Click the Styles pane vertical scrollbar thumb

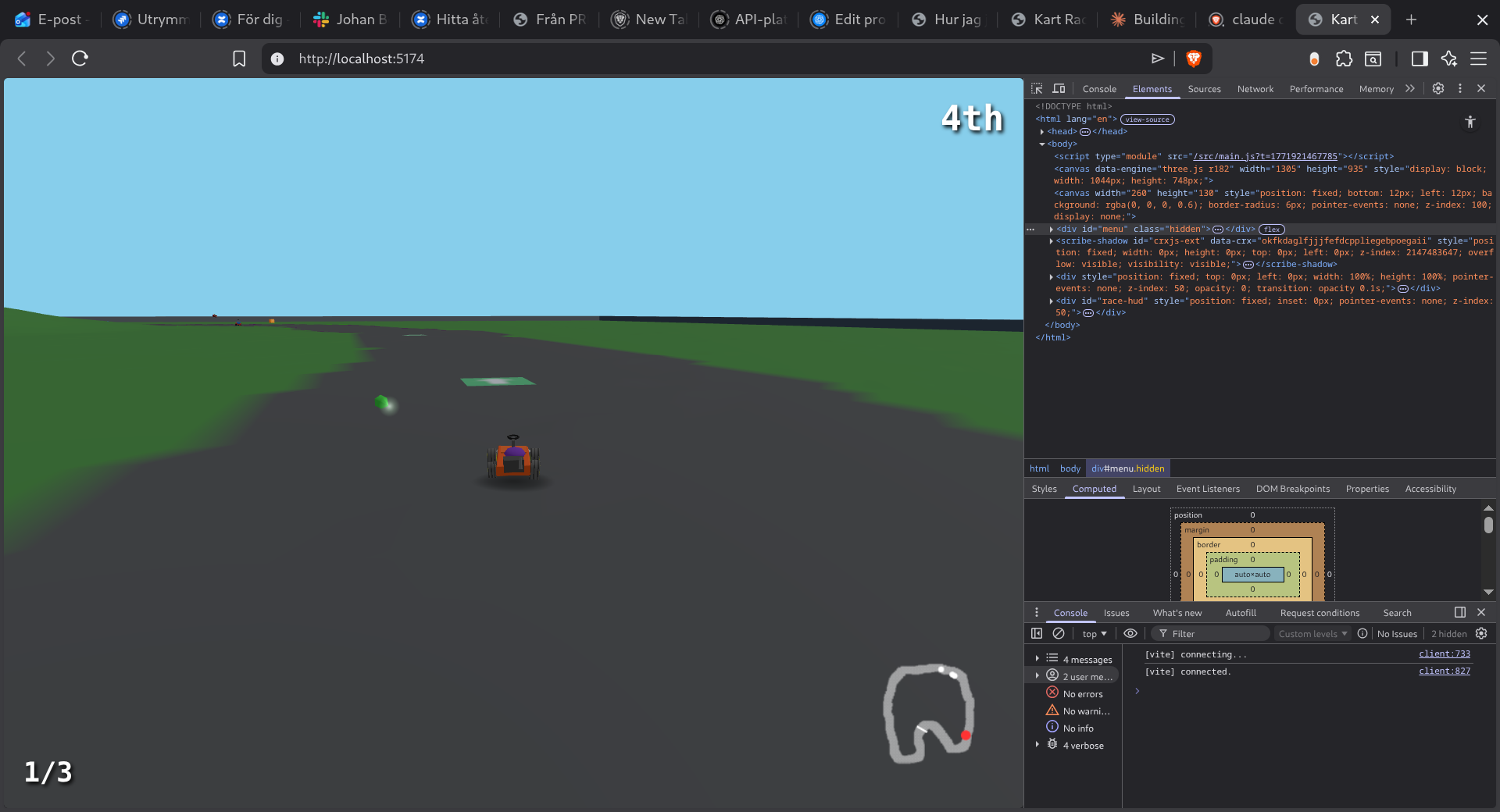click(x=1488, y=525)
